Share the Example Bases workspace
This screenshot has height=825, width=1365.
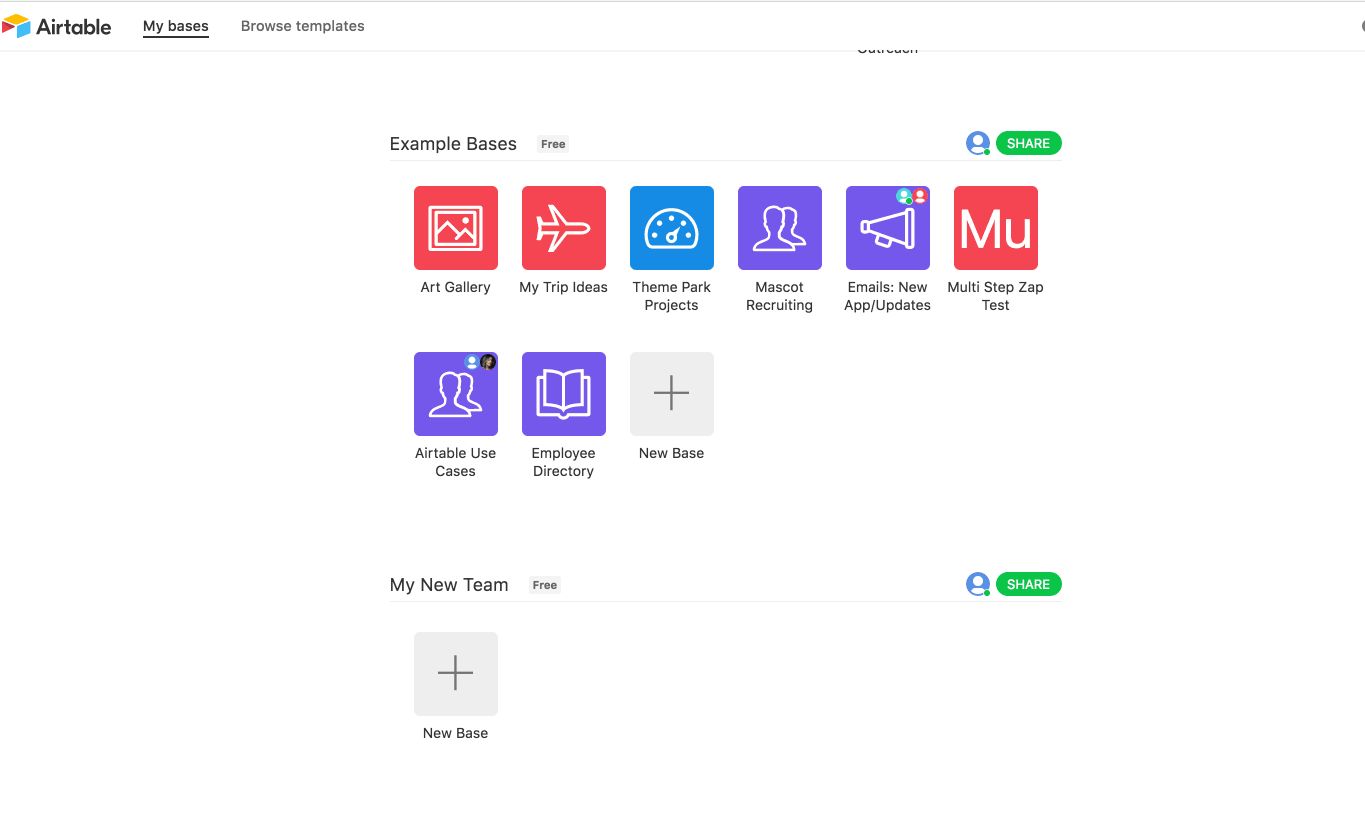[x=1028, y=143]
